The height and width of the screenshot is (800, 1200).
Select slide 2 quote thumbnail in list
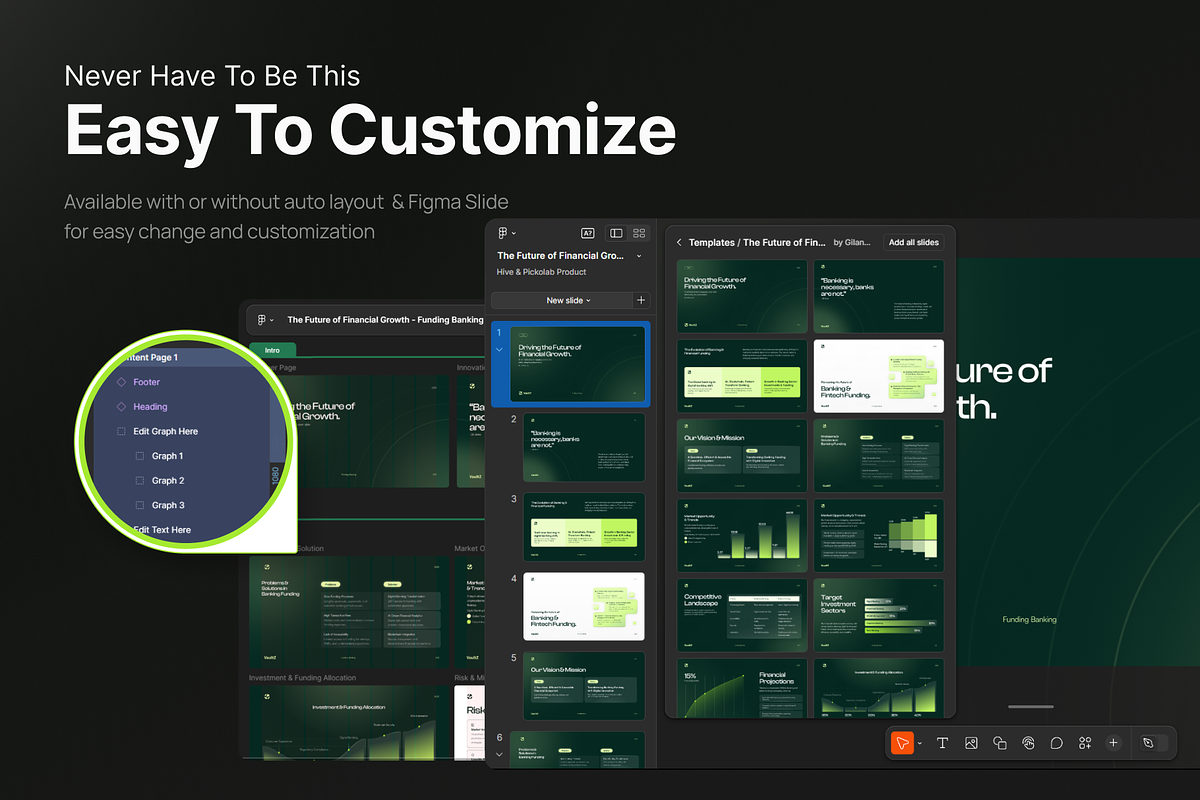point(583,448)
